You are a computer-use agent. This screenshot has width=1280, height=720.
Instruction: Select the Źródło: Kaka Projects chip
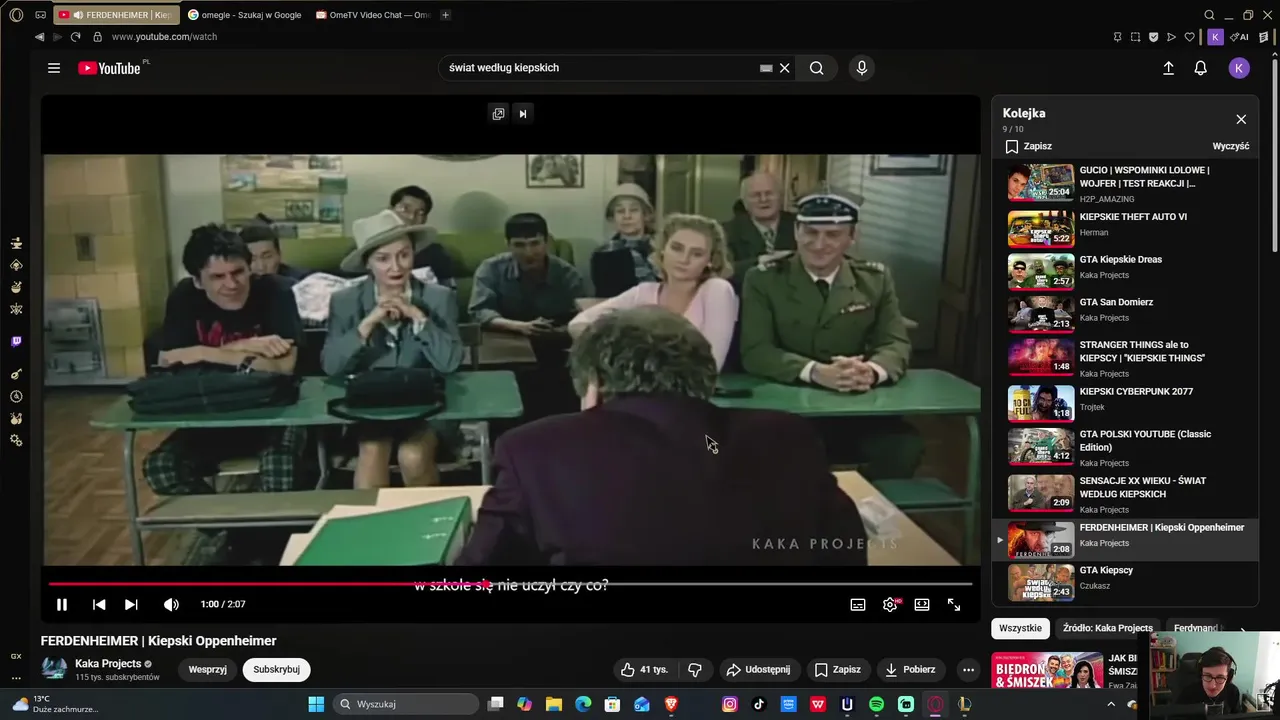tap(1108, 628)
